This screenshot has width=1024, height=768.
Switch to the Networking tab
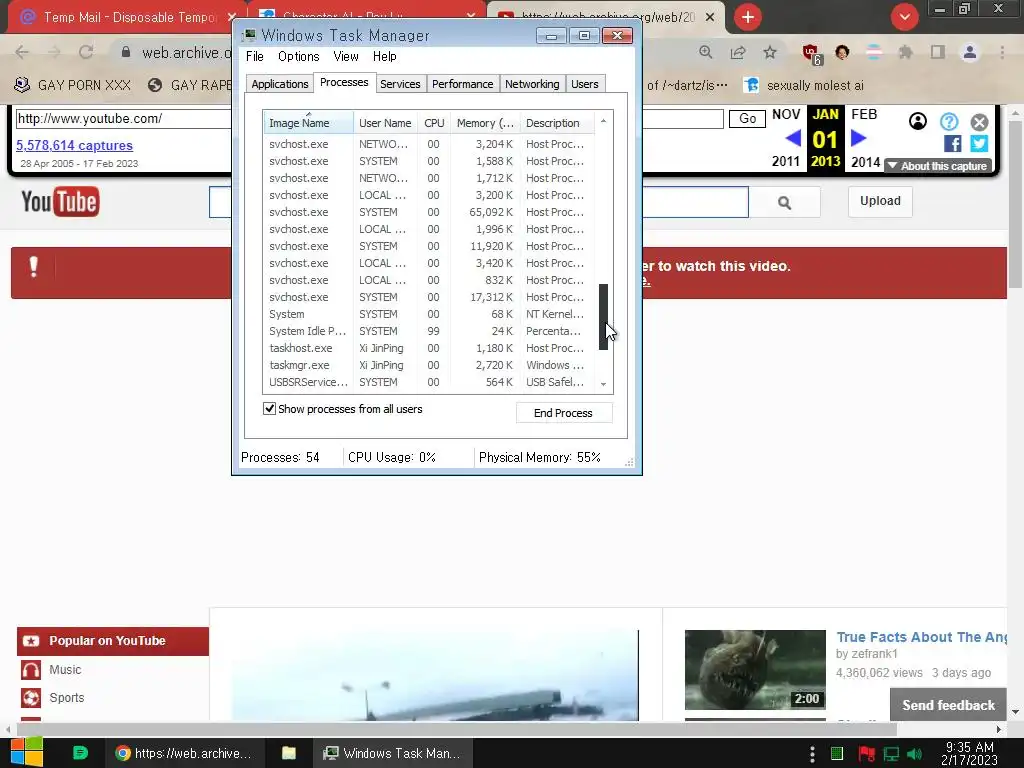pos(532,84)
